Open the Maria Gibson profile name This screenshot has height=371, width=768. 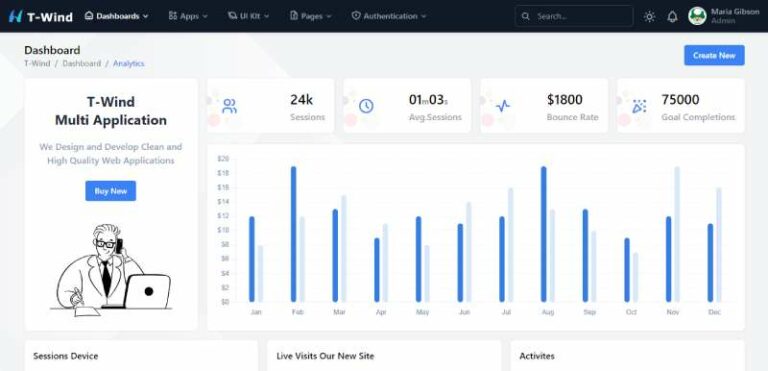[x=735, y=11]
